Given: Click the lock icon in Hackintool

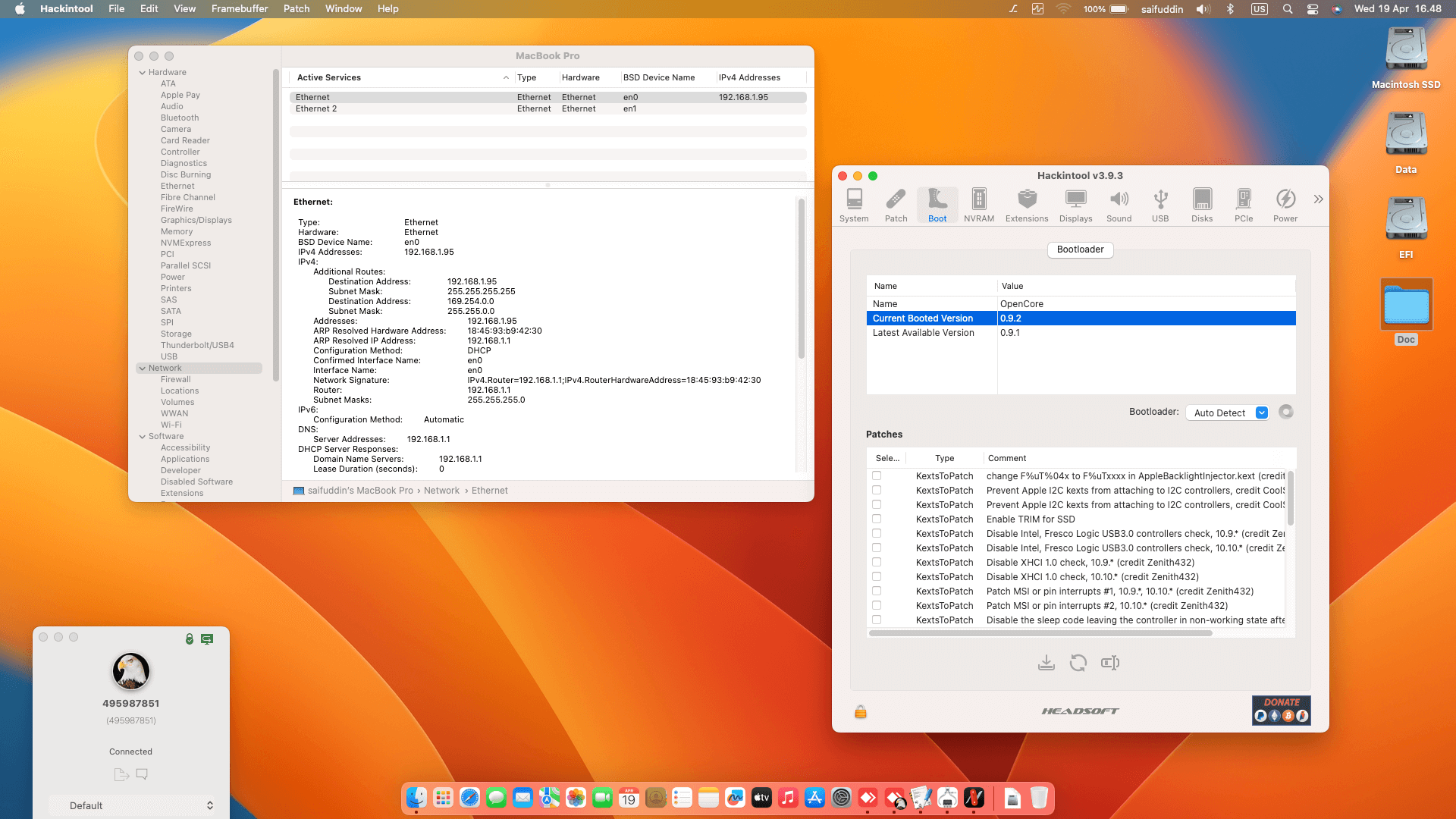Looking at the screenshot, I should pos(860,711).
